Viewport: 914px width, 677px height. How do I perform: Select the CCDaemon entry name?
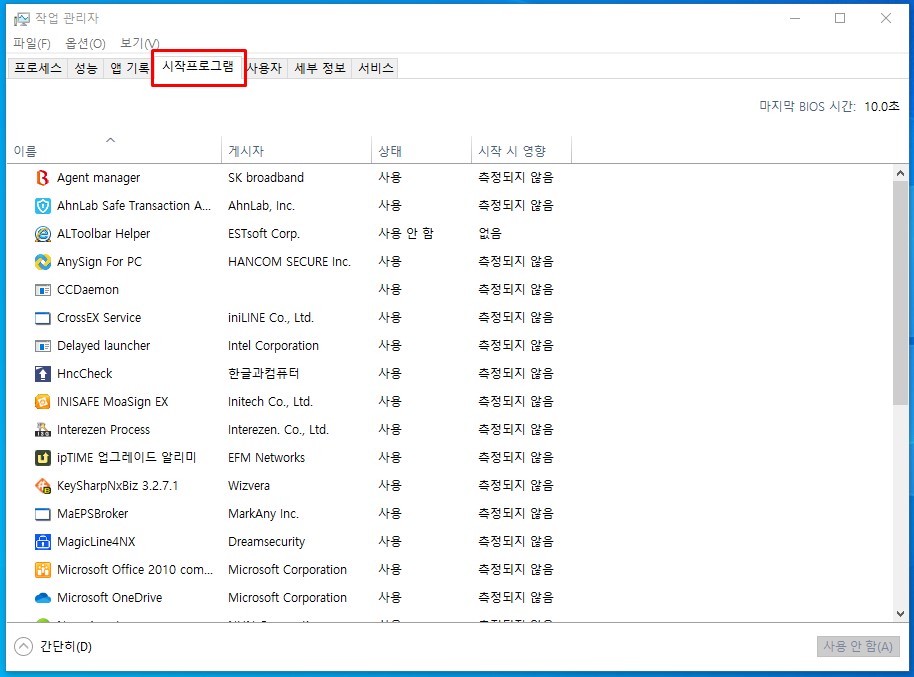[87, 289]
